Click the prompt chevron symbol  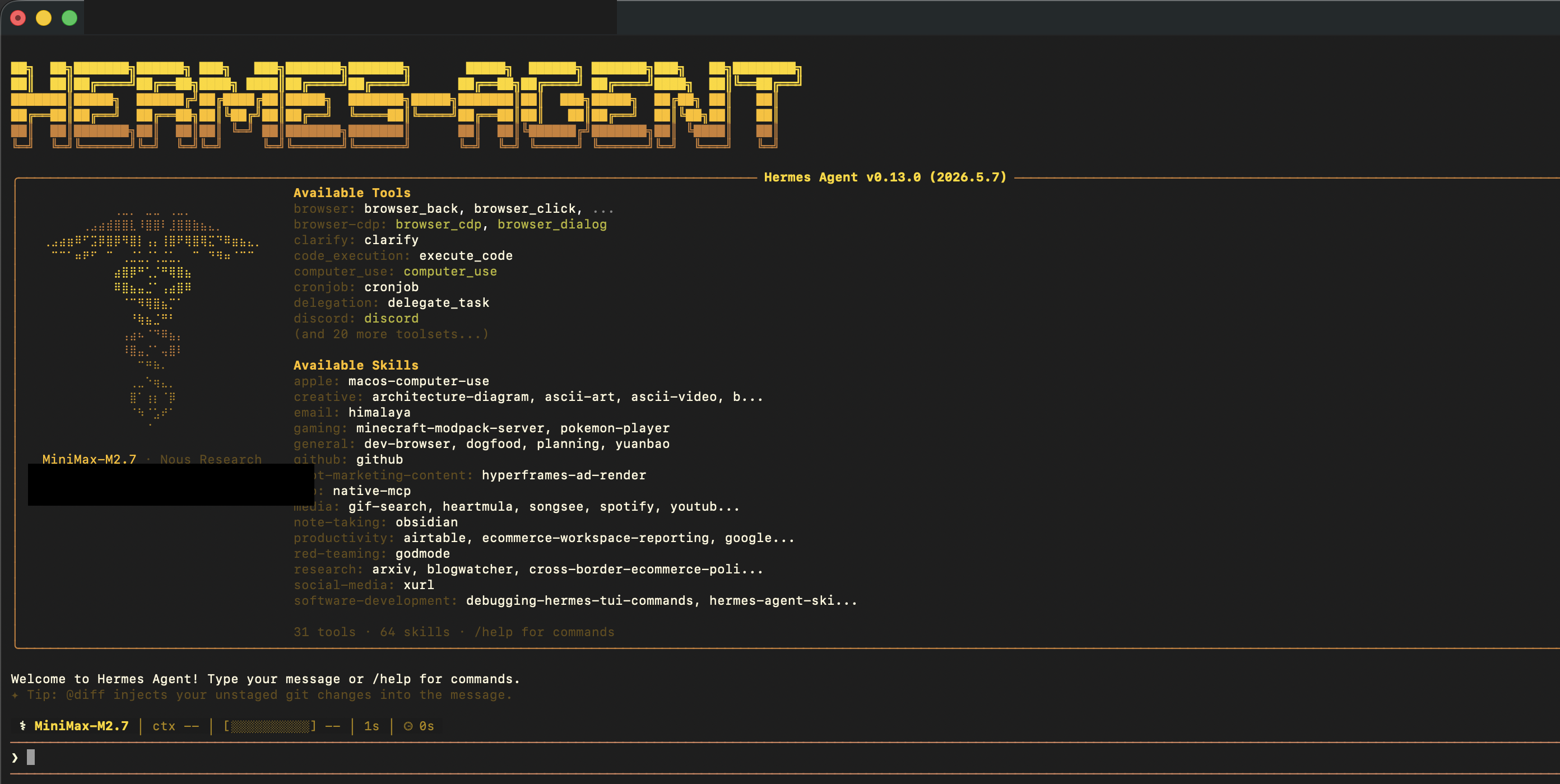coord(15,757)
